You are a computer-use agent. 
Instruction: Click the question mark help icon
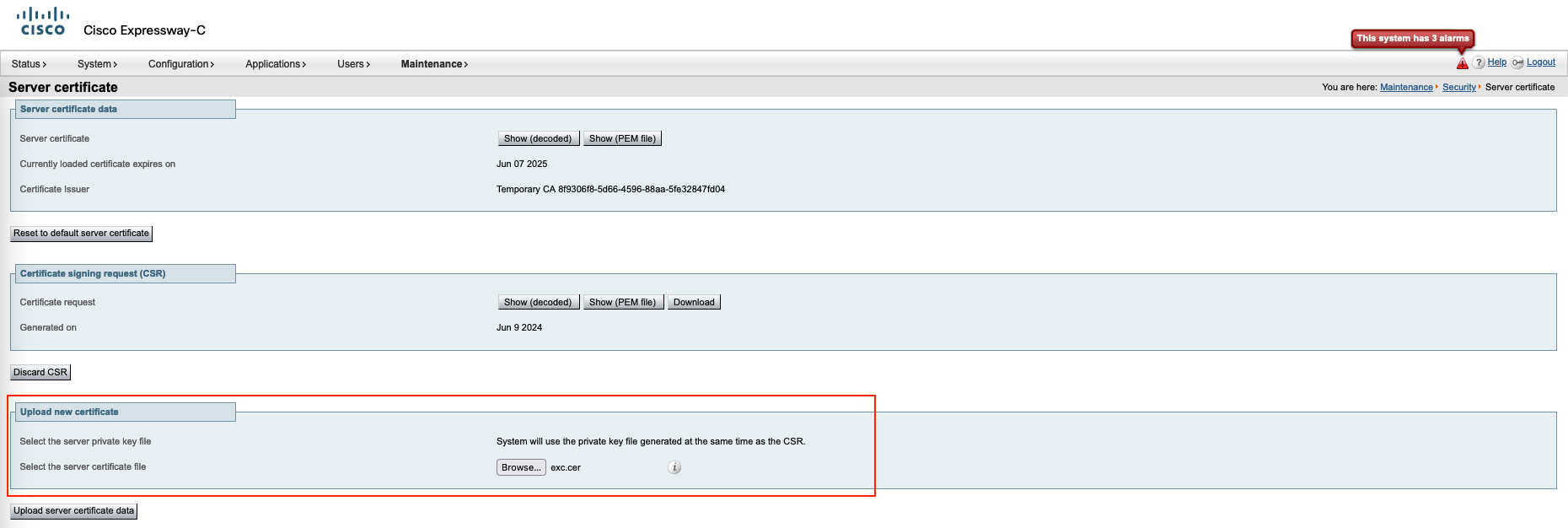pyautogui.click(x=1479, y=63)
